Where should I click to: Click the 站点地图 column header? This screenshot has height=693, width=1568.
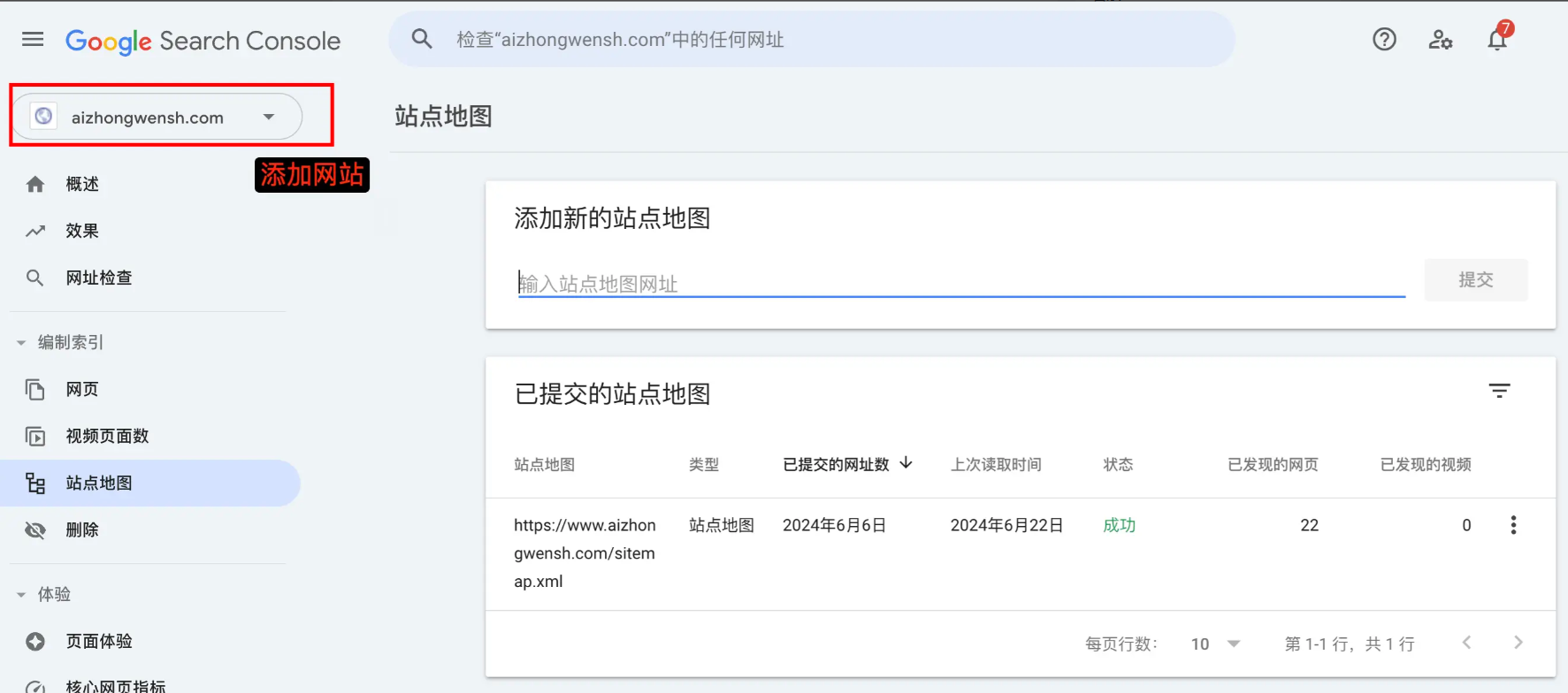point(545,464)
